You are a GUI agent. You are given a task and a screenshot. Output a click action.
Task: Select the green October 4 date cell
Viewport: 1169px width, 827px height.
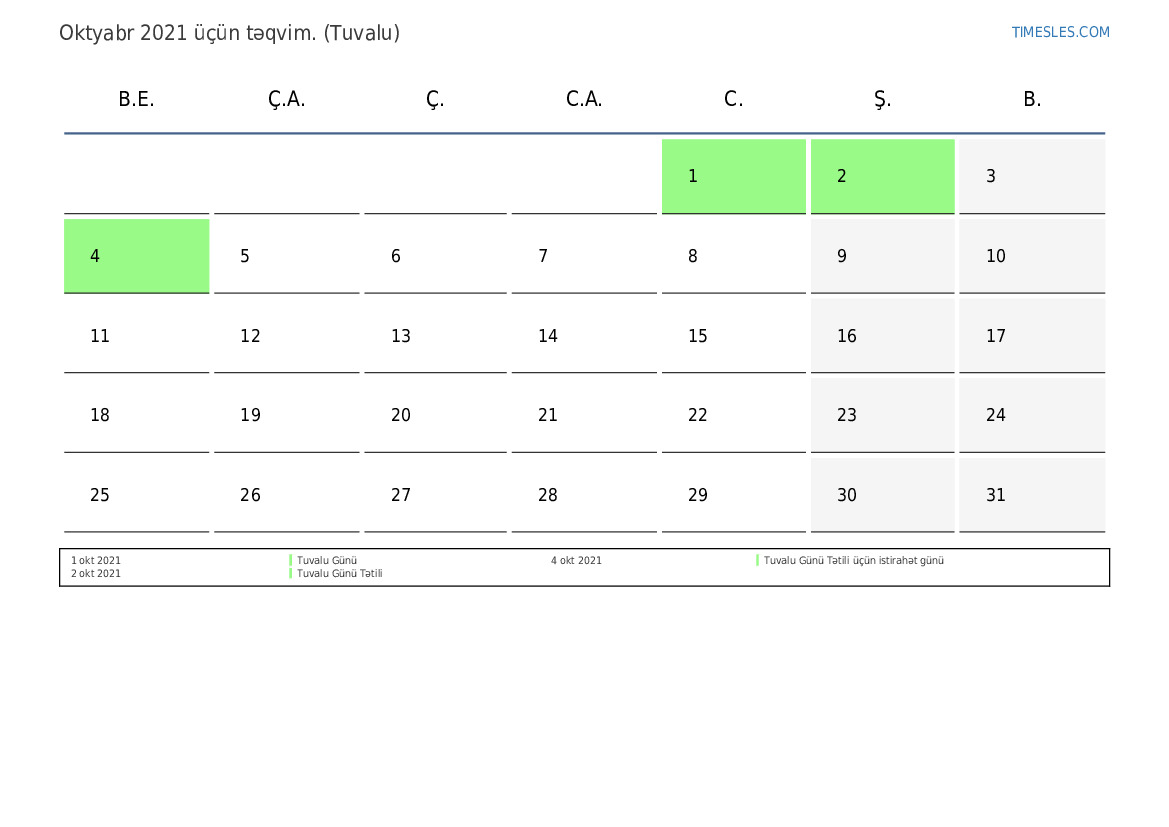(x=136, y=256)
